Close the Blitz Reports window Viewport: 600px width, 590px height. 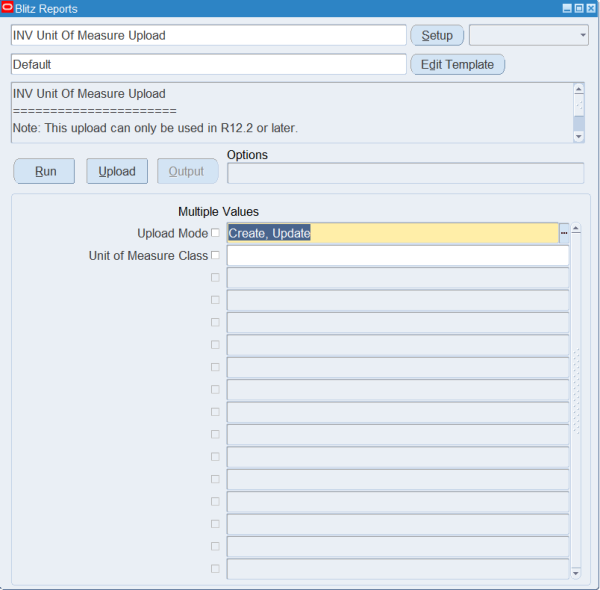point(591,8)
